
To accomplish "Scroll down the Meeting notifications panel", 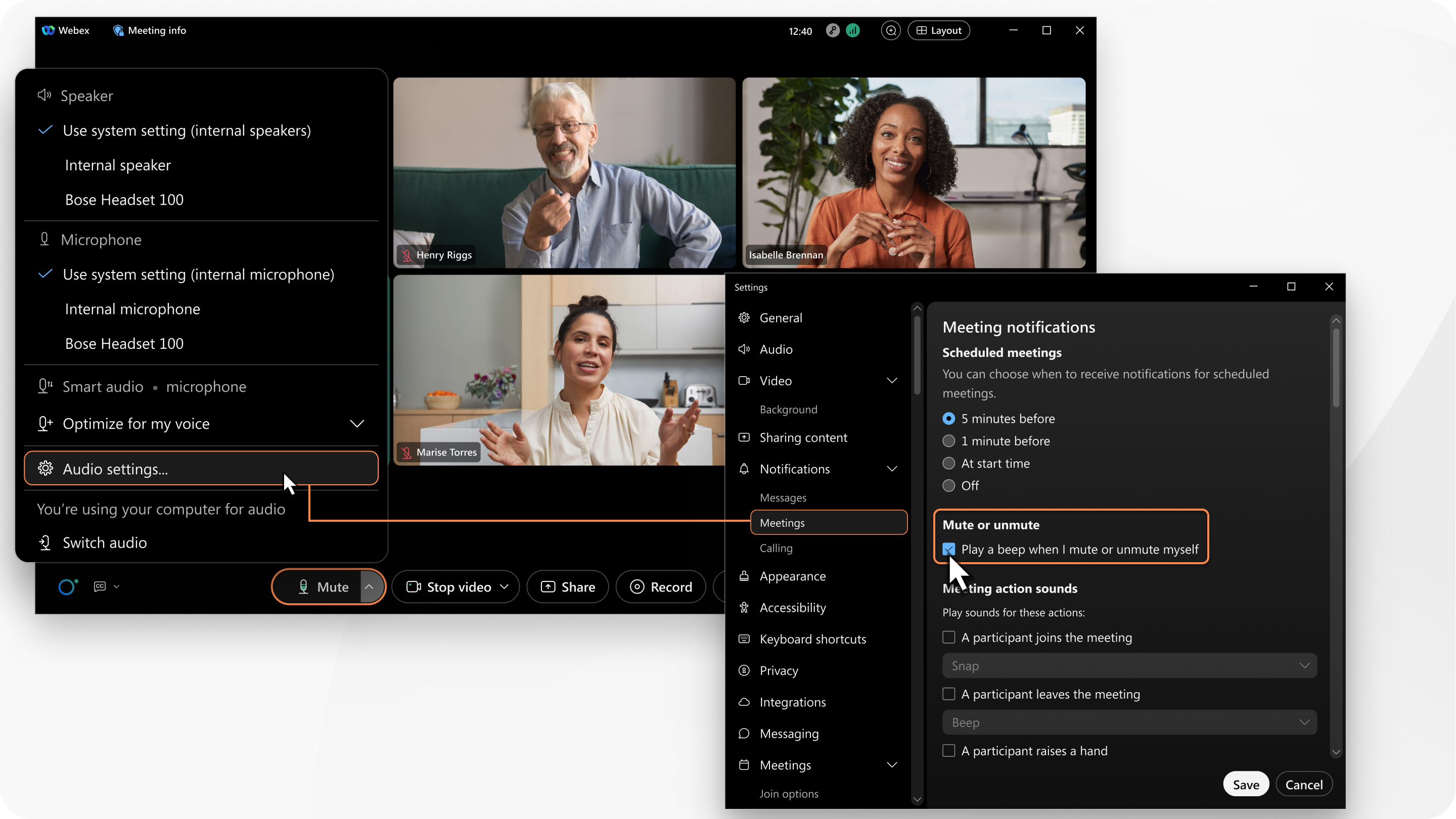I will (x=1337, y=757).
